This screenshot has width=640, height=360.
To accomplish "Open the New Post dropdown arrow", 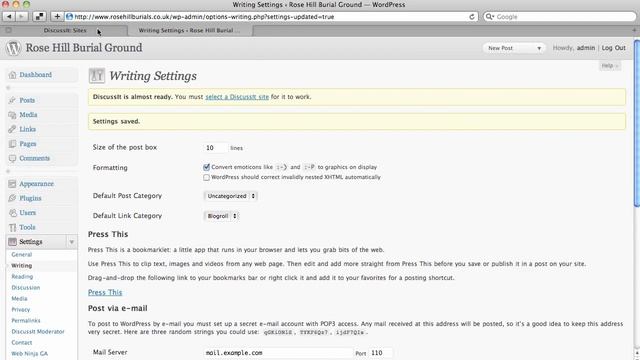I will click(539, 48).
